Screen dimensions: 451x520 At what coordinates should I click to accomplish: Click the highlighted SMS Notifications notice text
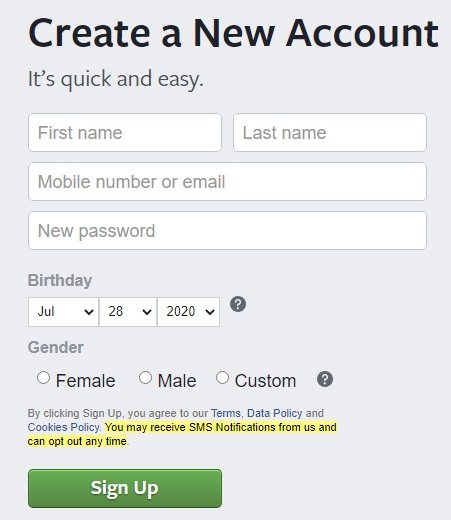pos(182,434)
